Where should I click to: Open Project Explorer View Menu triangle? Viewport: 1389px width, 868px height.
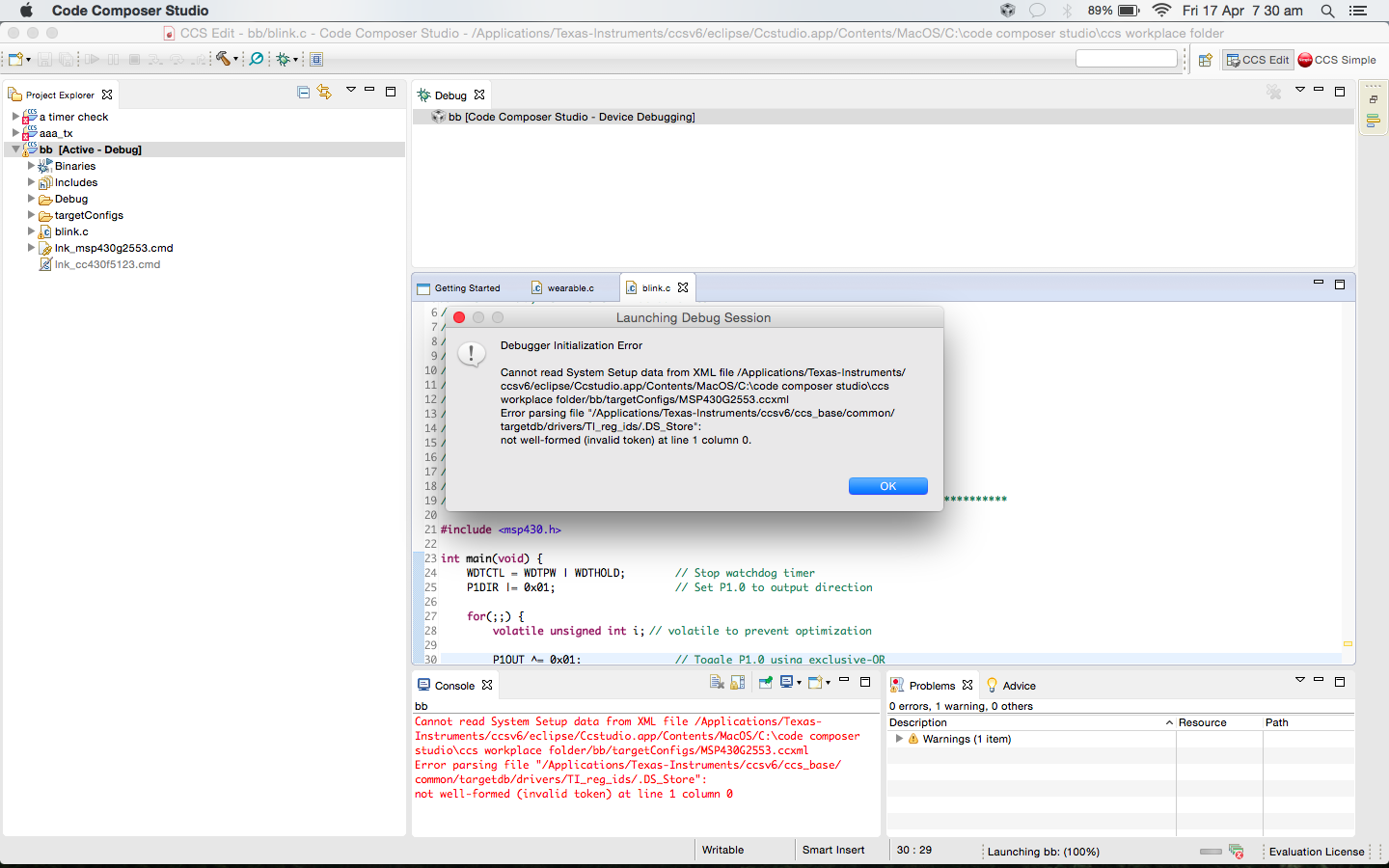[351, 90]
